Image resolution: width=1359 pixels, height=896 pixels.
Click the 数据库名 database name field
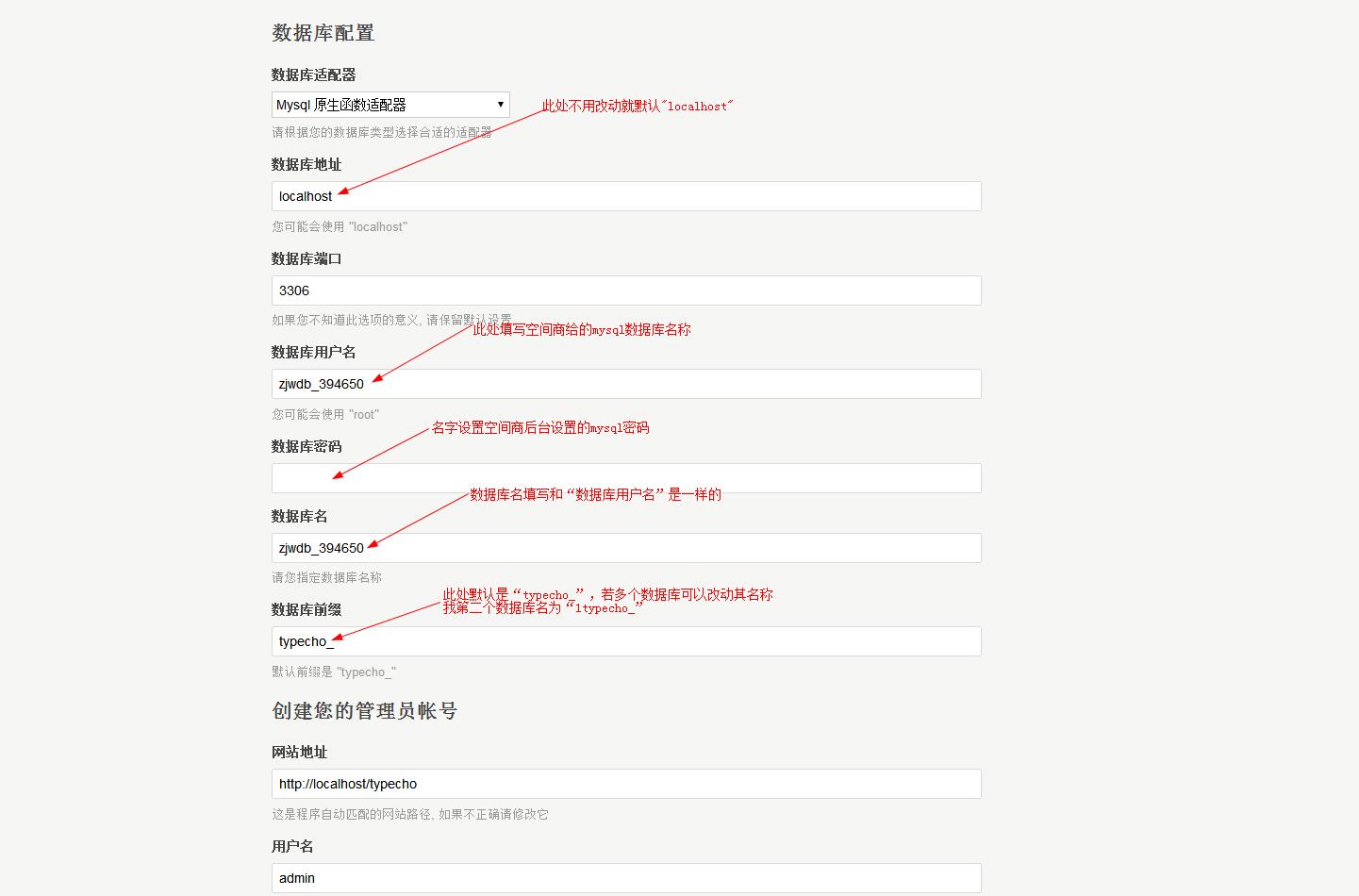(626, 548)
